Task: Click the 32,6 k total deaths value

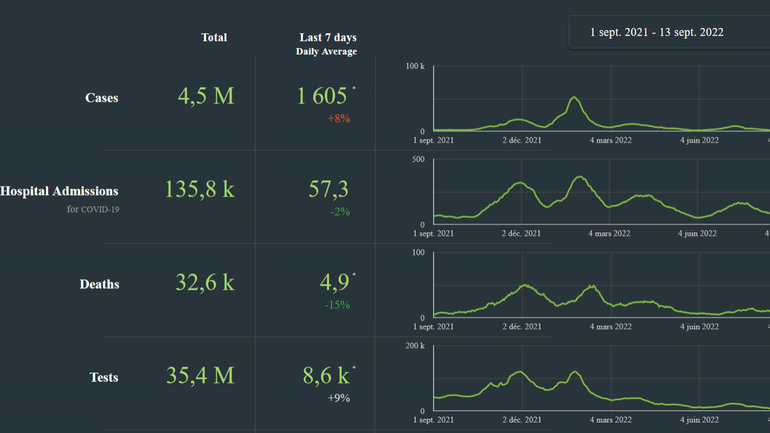Action: click(x=204, y=283)
